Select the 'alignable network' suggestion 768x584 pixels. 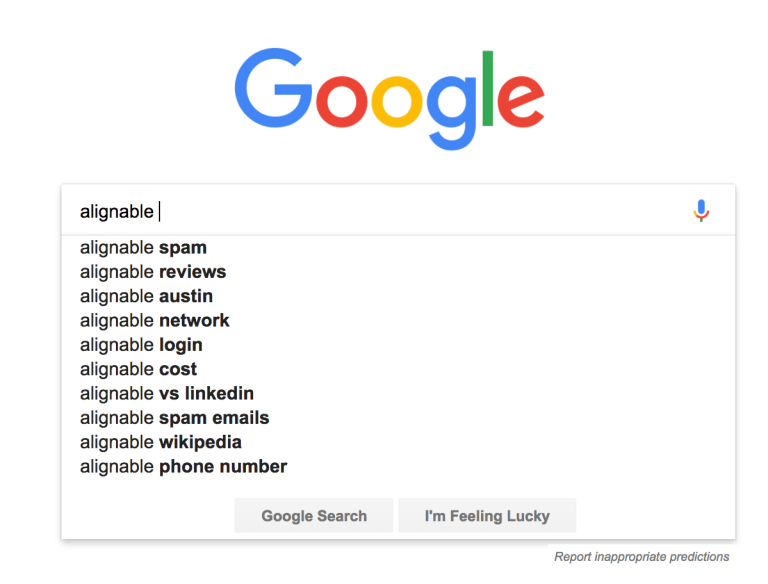[x=155, y=321]
